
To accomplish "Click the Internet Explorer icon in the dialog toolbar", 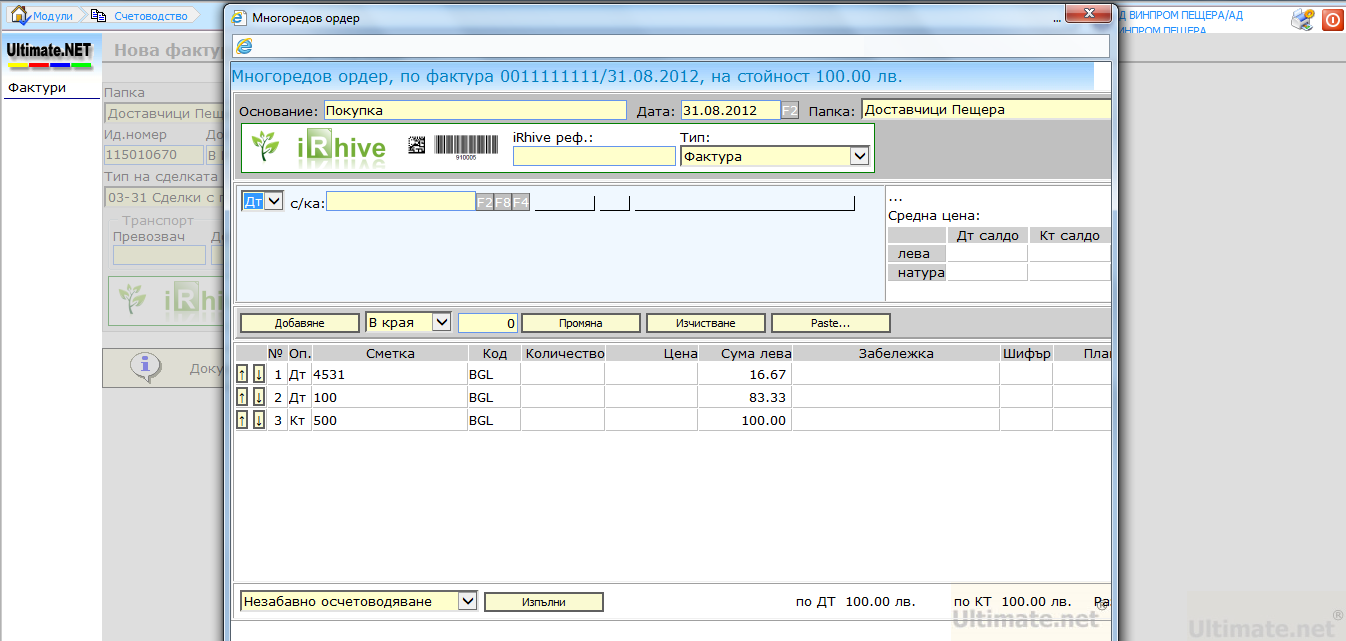I will 243,46.
